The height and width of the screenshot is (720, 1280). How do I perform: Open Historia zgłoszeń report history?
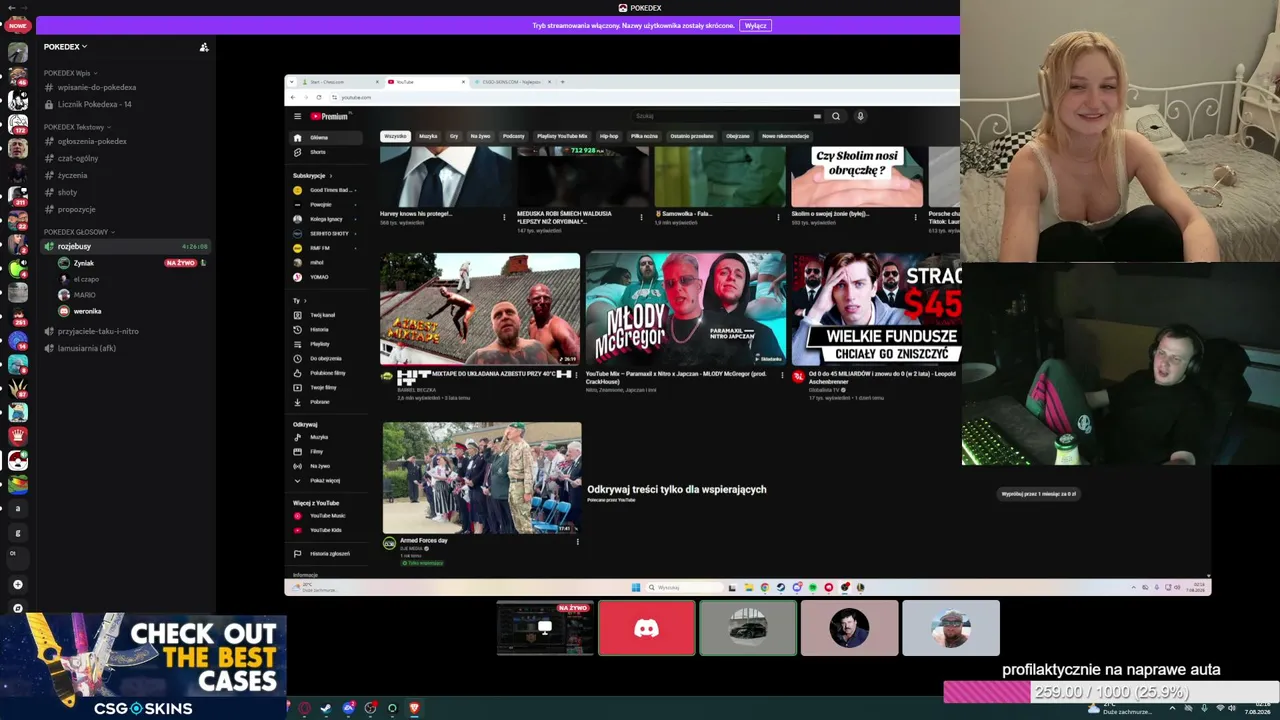coord(326,553)
